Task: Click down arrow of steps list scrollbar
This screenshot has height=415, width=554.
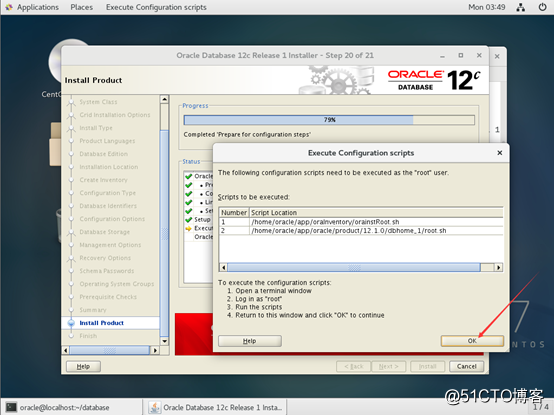Action: (164, 341)
